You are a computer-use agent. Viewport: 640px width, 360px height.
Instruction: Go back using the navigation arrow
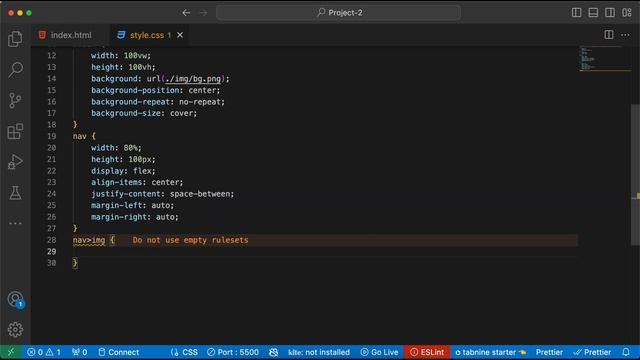click(186, 13)
